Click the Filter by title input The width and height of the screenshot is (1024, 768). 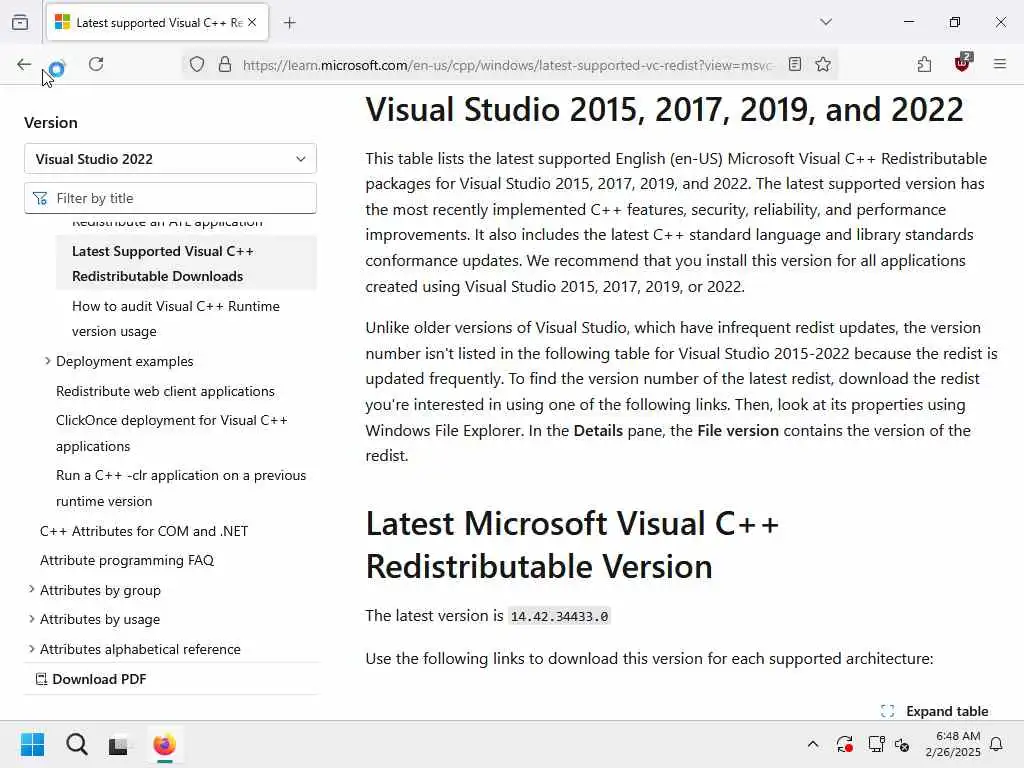[170, 198]
